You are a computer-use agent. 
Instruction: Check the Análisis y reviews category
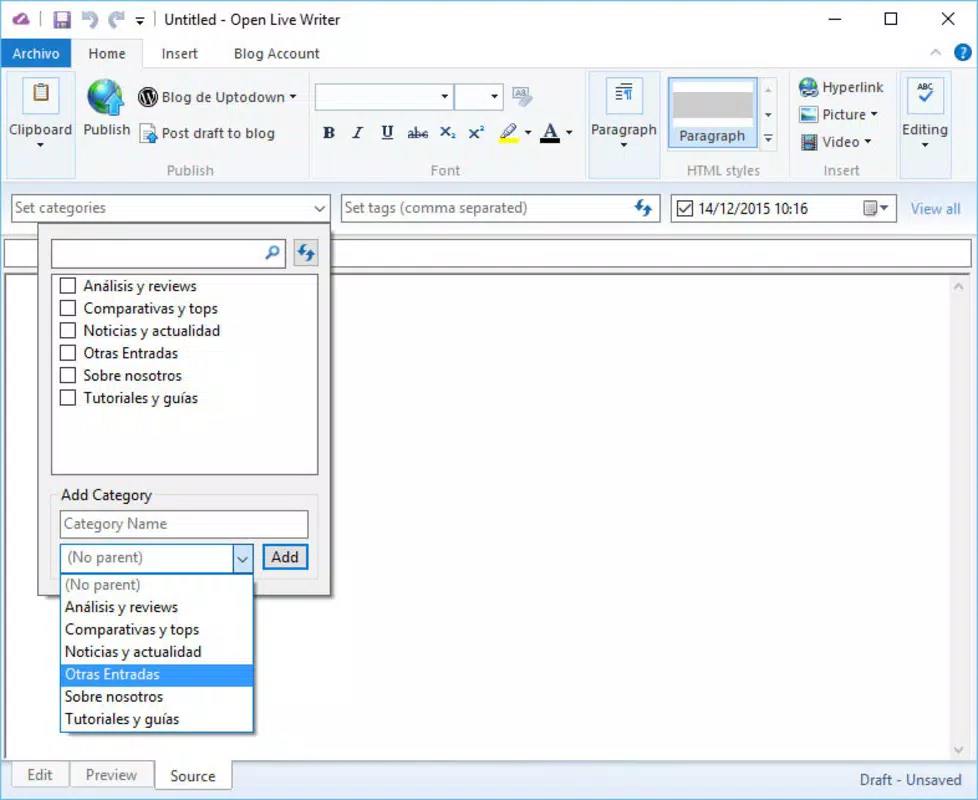coord(68,286)
